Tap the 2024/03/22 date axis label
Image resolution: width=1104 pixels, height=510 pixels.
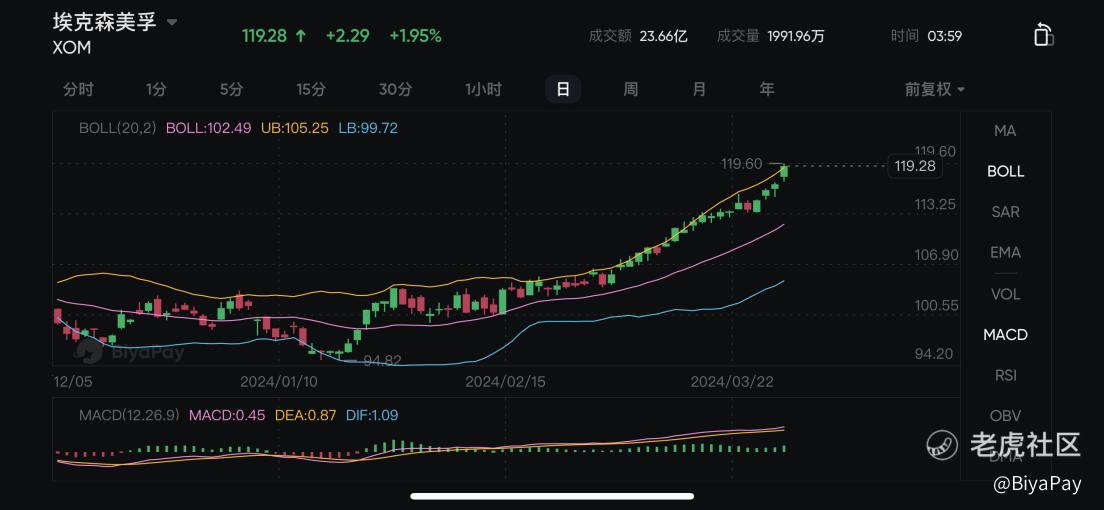(731, 382)
